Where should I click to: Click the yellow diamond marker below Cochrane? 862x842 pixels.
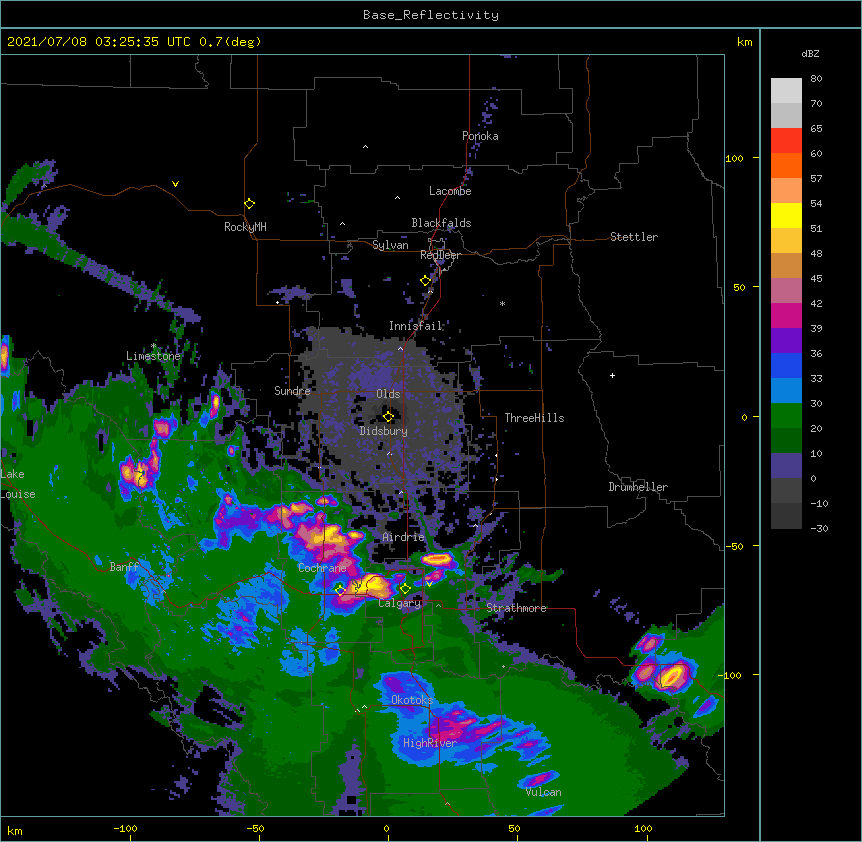pyautogui.click(x=340, y=590)
